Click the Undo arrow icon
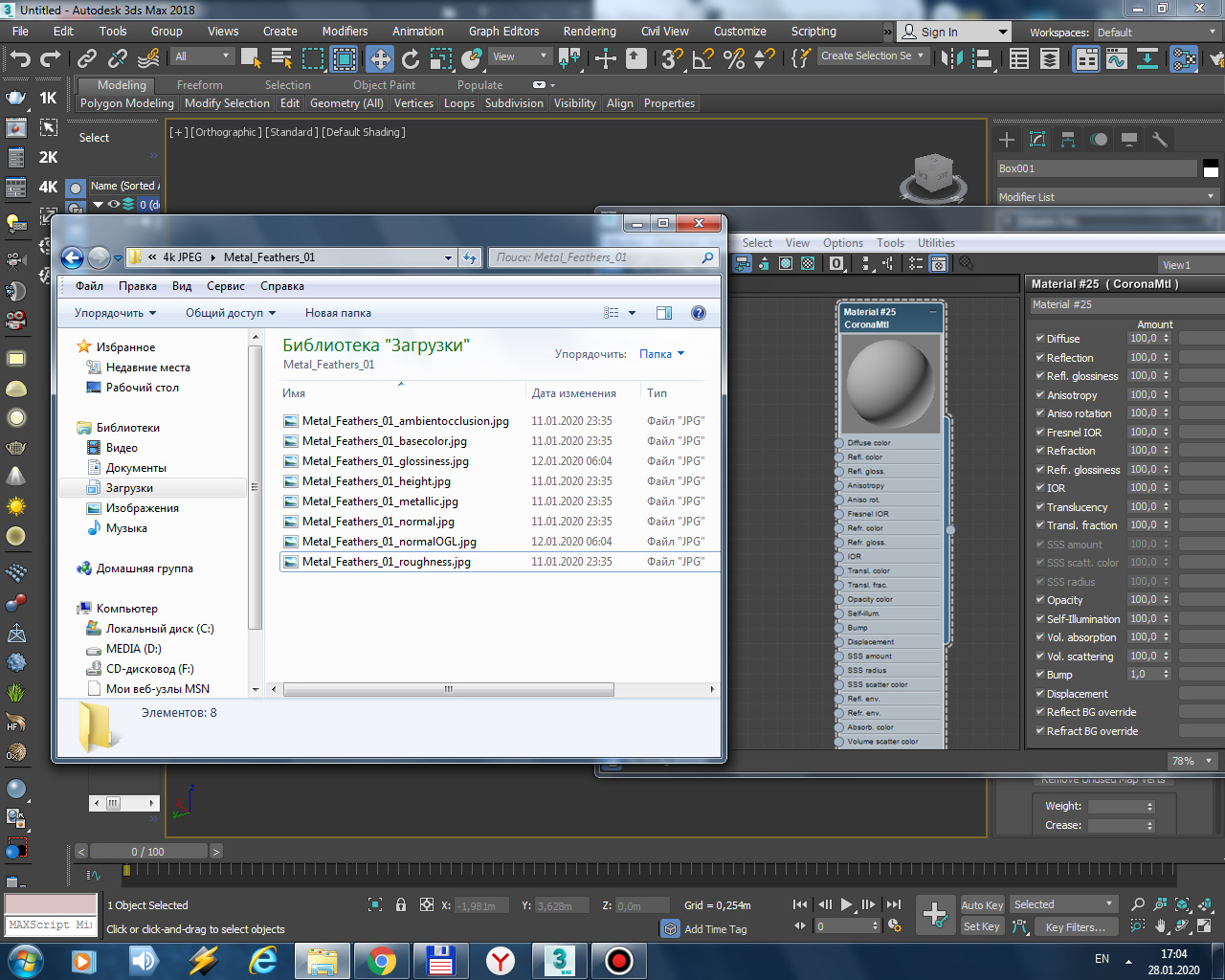The width and height of the screenshot is (1225, 980). click(19, 59)
